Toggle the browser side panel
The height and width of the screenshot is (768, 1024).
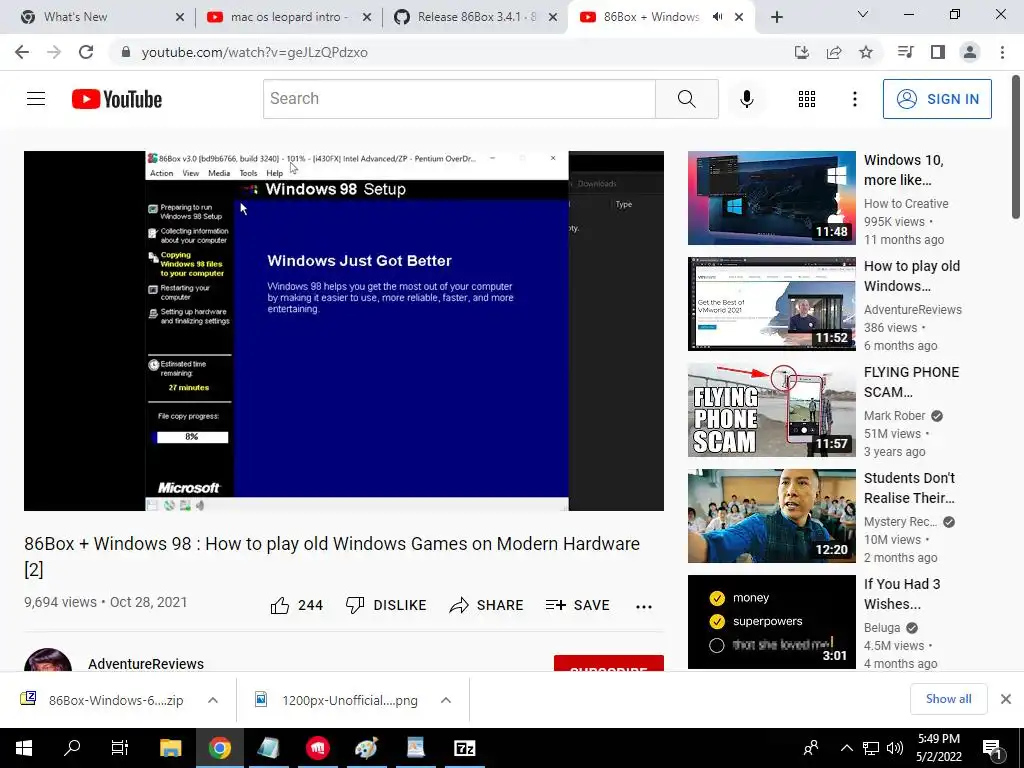pos(938,52)
